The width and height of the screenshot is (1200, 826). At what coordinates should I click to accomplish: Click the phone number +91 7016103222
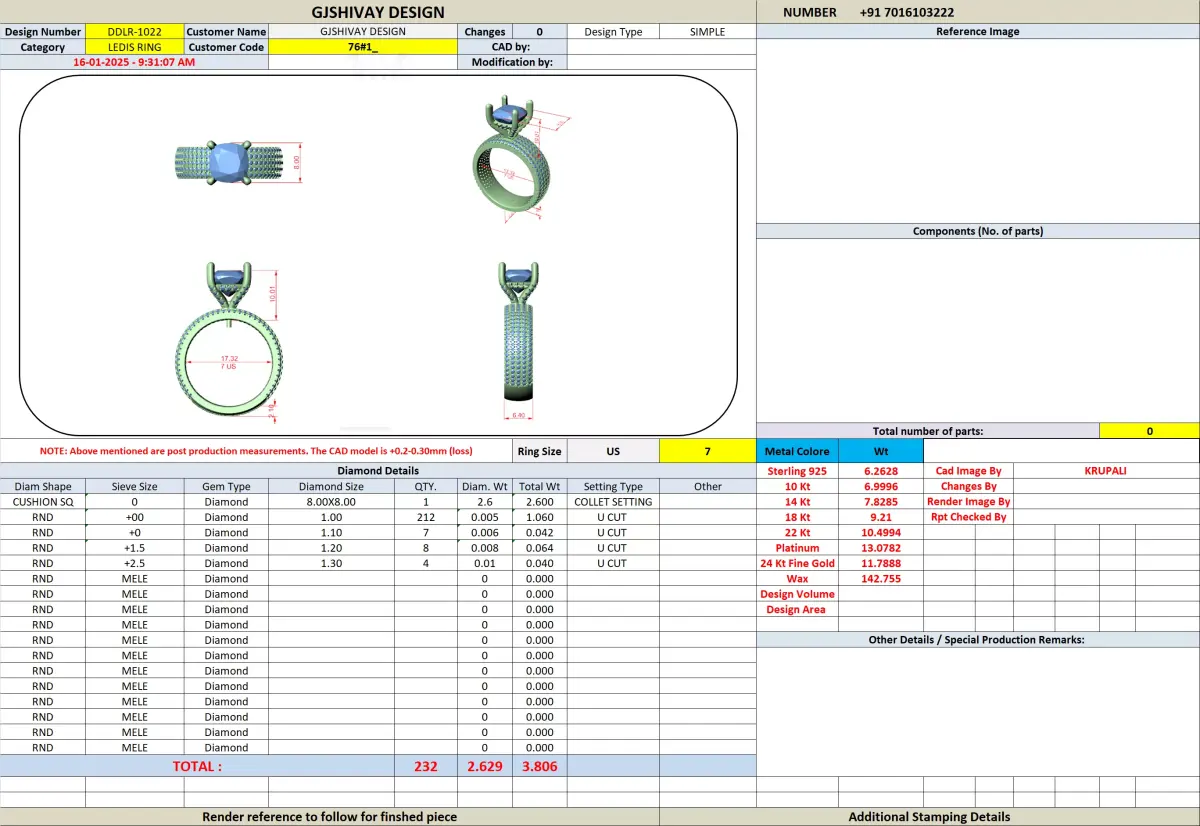(906, 12)
